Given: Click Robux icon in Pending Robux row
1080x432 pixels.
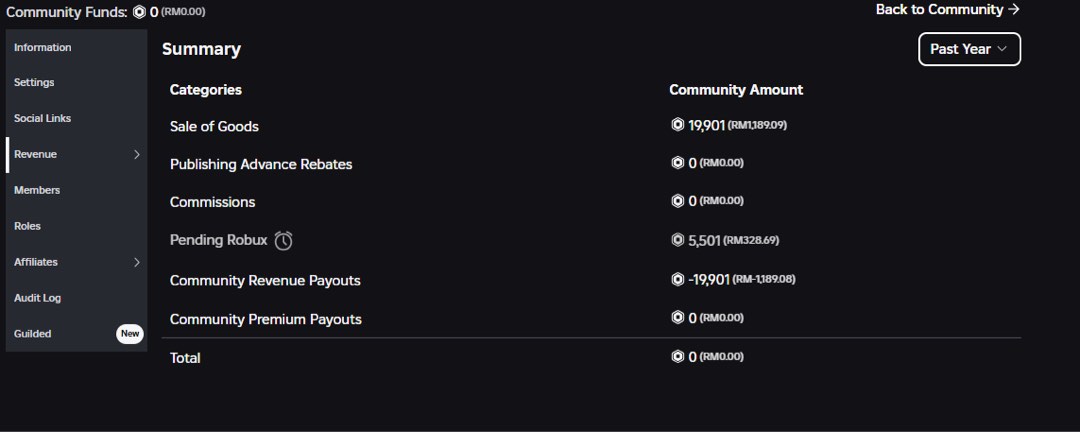Looking at the screenshot, I should click(678, 240).
